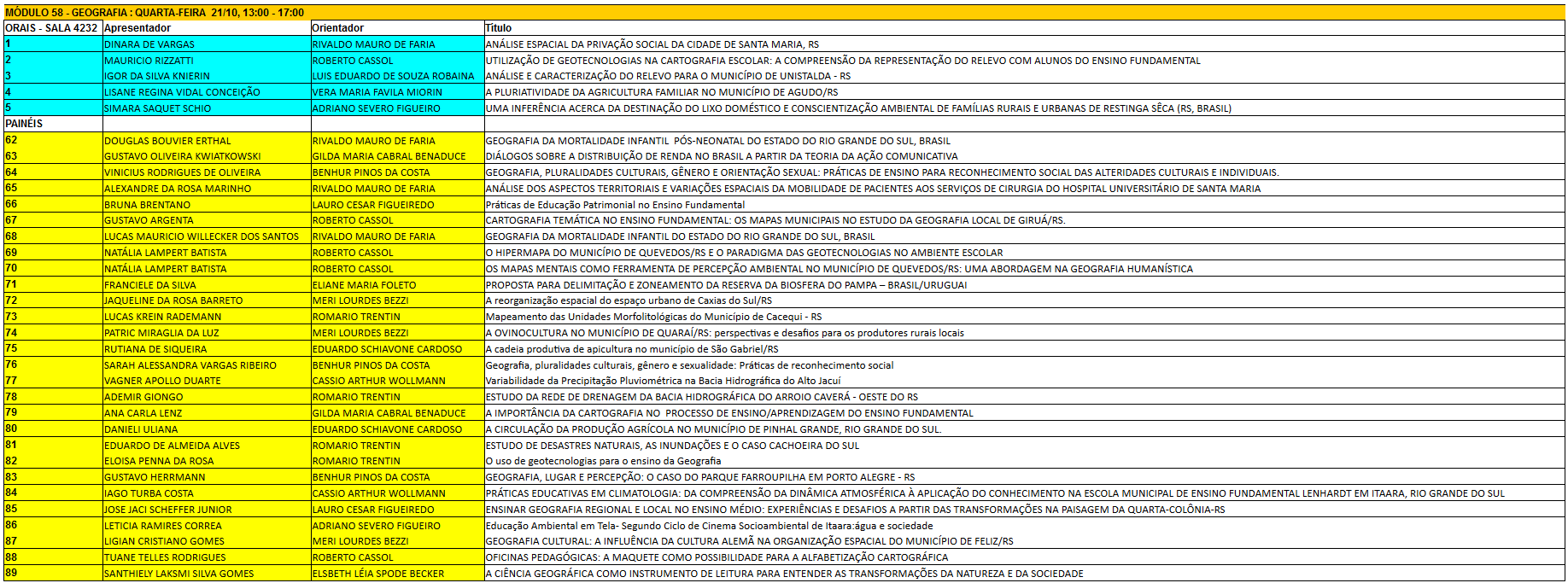Click title about Parque Farroupilha in Porto Alegre
Screen dimensions: 1568x583
(699, 477)
